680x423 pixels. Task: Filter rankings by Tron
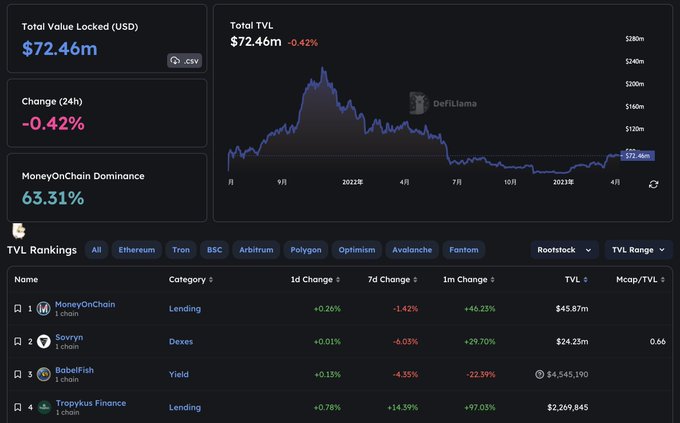pos(181,250)
